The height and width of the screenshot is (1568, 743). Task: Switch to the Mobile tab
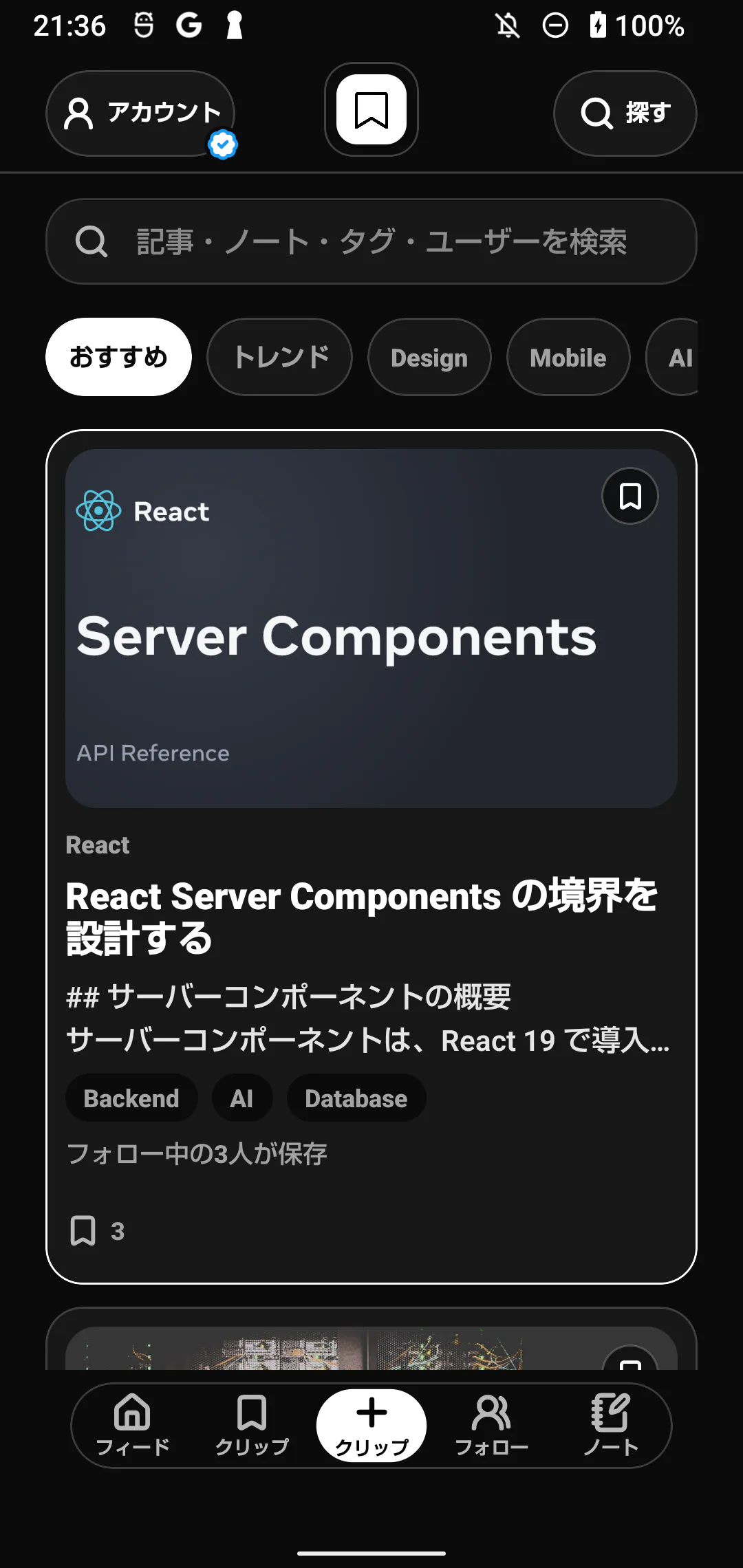tap(568, 357)
